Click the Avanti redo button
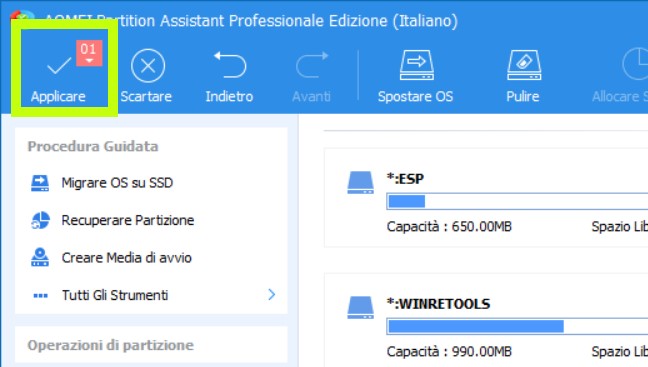This screenshot has width=648, height=367. (x=312, y=76)
